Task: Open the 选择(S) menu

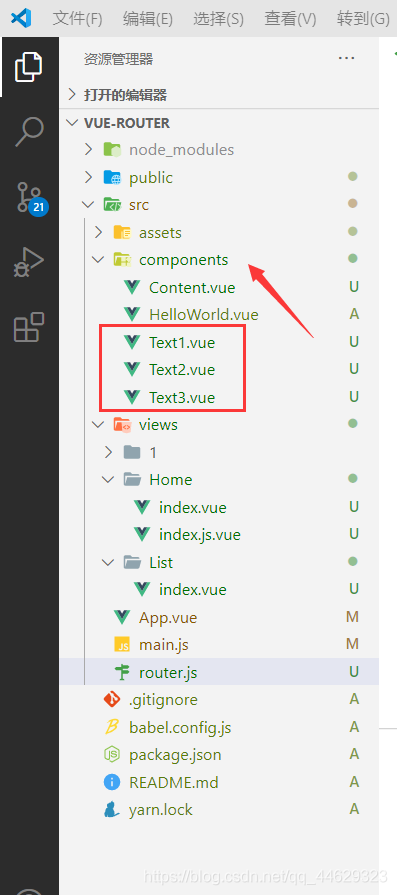Action: point(218,19)
